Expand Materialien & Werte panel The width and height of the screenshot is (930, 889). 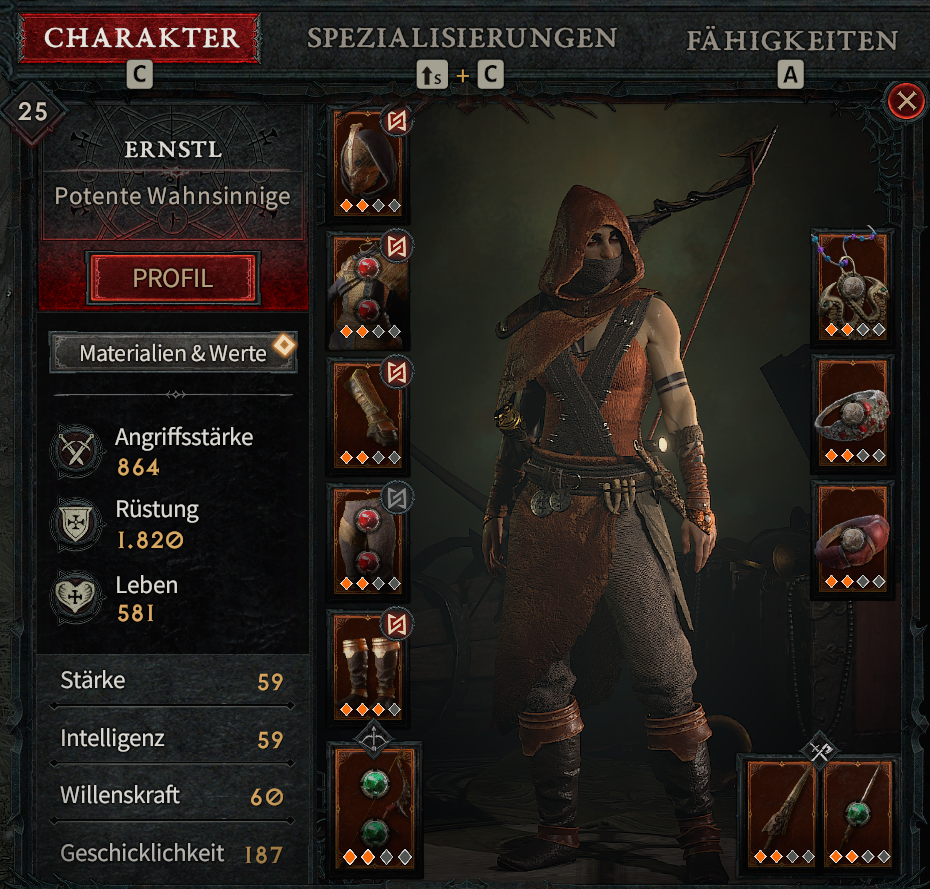(x=173, y=353)
